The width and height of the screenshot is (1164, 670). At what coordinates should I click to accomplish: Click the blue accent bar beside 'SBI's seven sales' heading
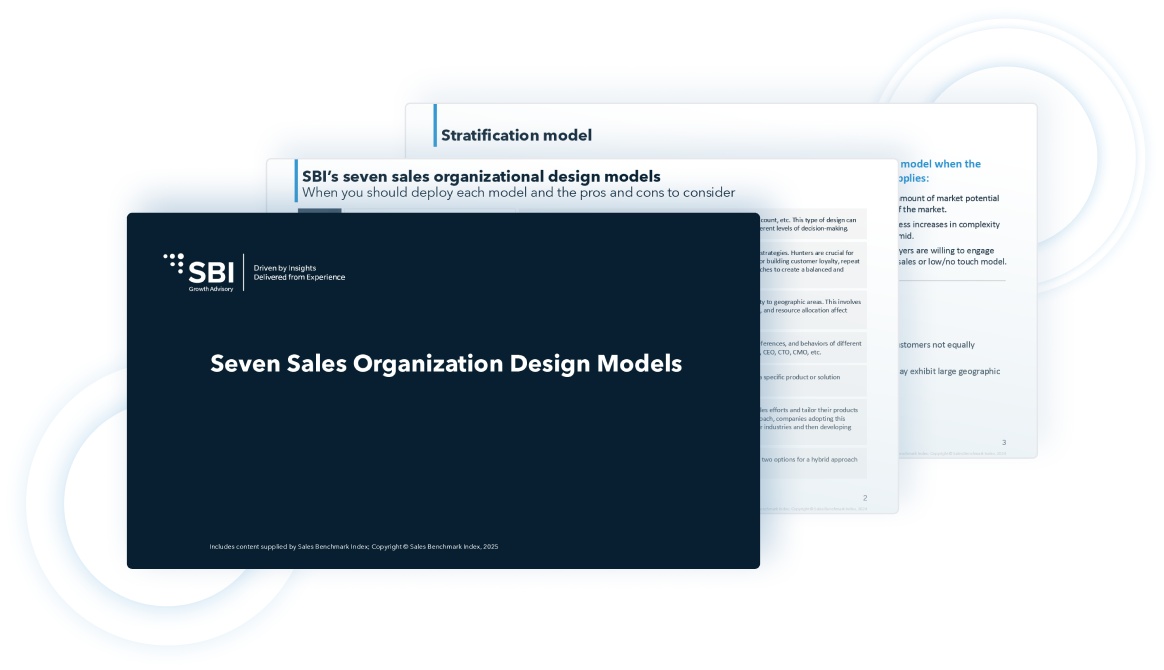tap(296, 181)
